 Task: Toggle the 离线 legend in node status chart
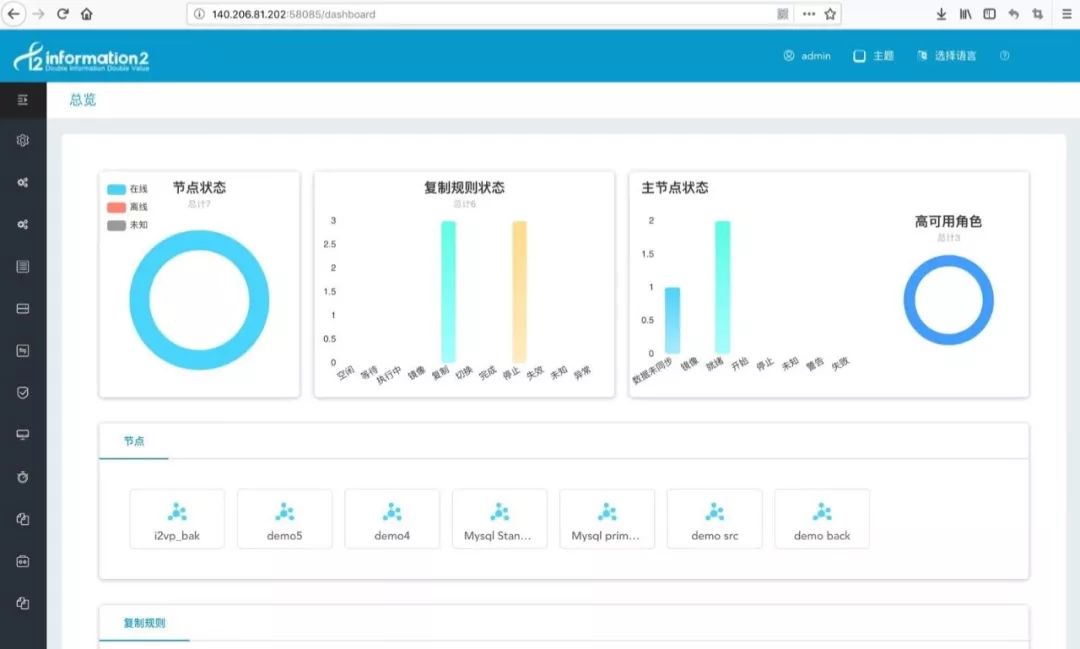127,207
